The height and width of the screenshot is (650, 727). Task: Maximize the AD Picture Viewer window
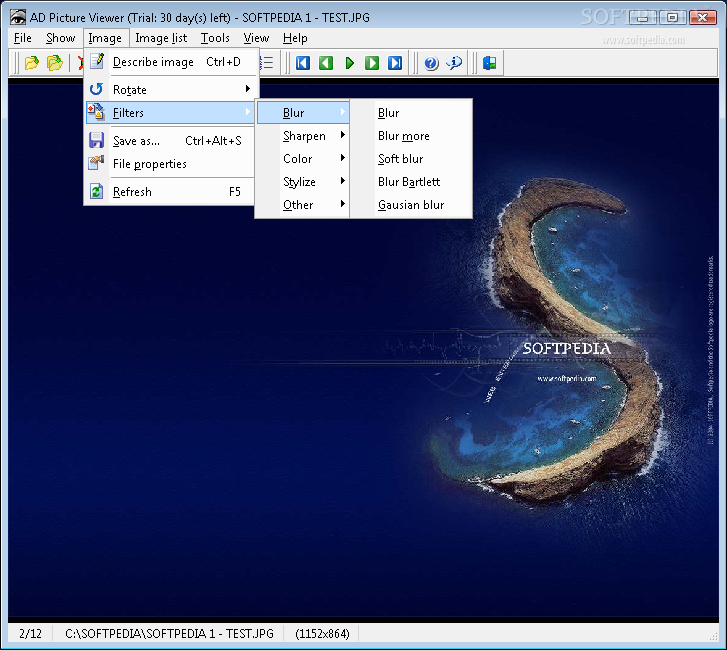[x=672, y=18]
